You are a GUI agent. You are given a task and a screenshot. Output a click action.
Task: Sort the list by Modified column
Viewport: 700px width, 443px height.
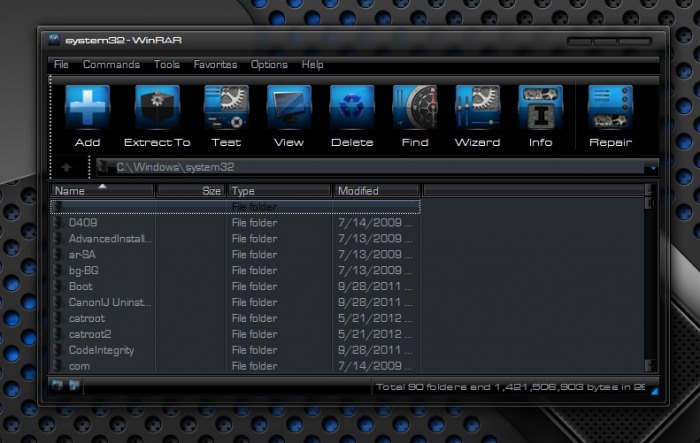[377, 191]
